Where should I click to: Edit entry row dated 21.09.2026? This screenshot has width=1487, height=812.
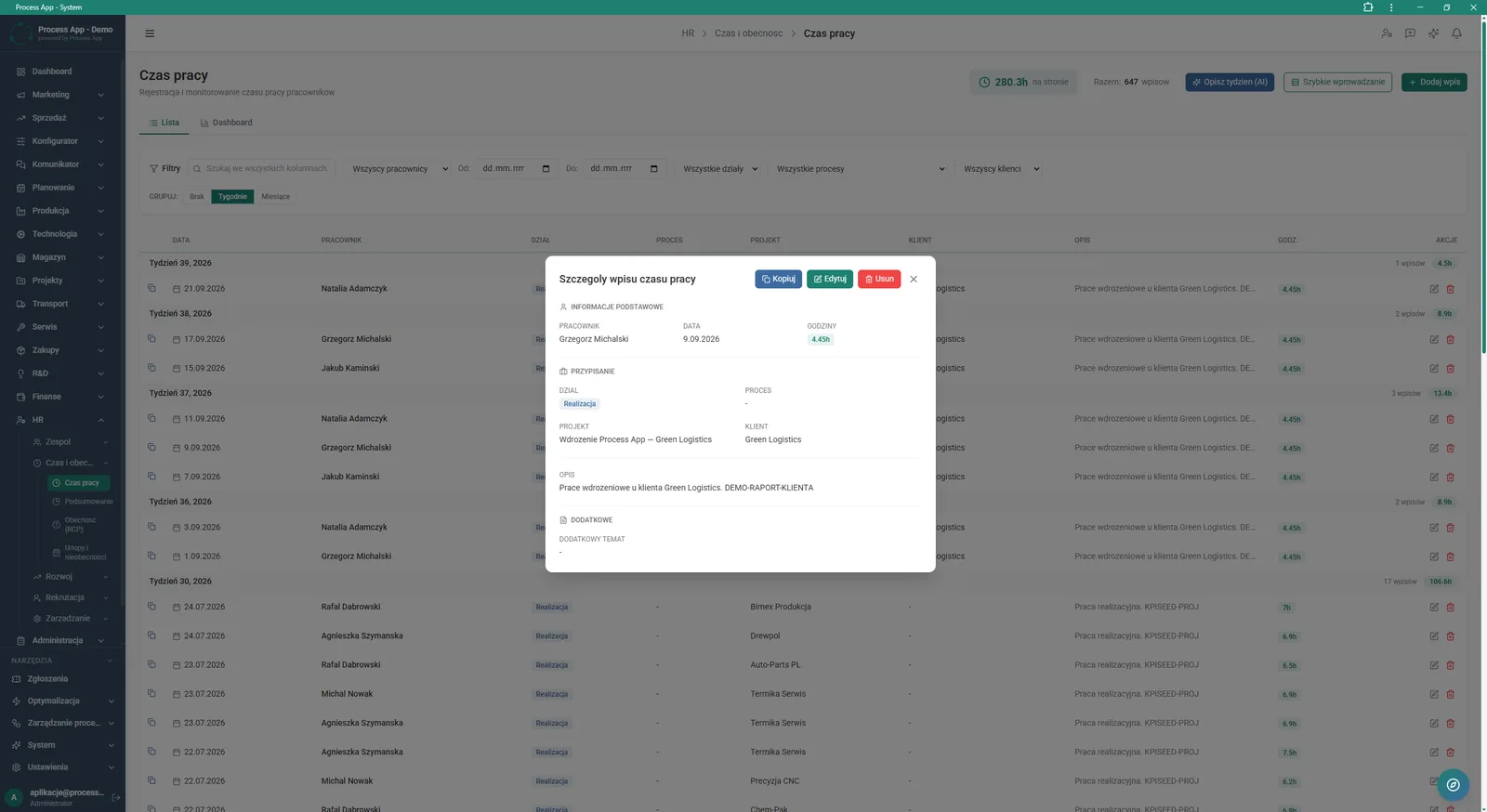1434,289
